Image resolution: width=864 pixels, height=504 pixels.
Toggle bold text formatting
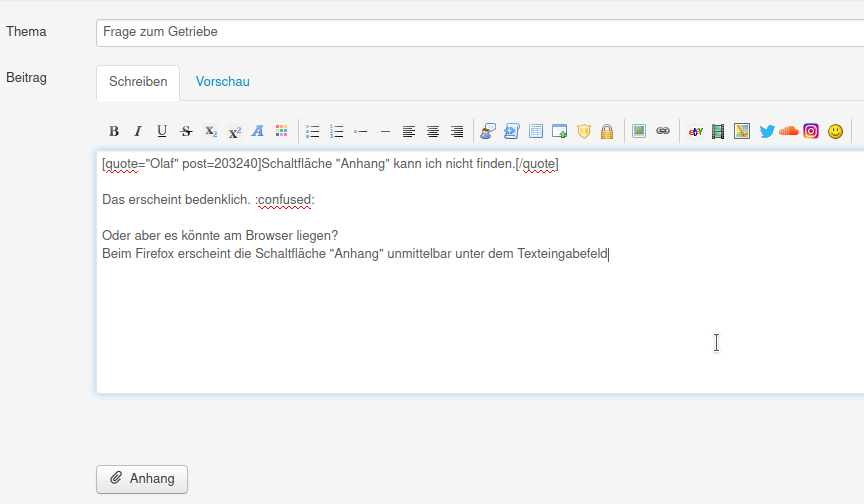pos(114,131)
